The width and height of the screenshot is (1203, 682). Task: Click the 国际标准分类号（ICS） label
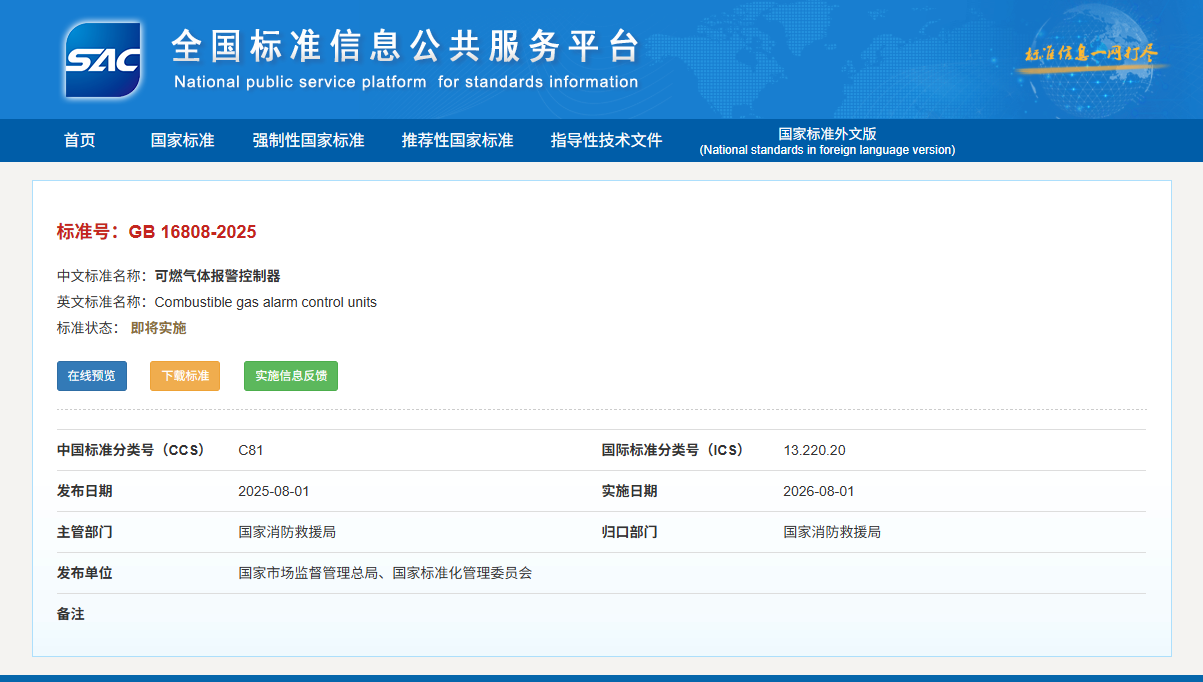pyautogui.click(x=673, y=450)
